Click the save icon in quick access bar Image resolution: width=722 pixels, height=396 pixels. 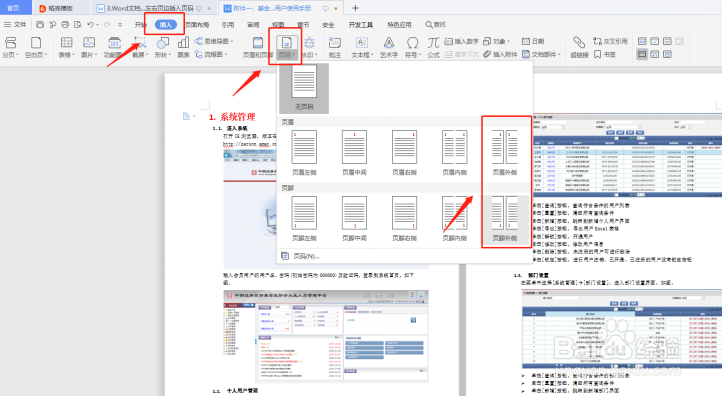[x=40, y=24]
